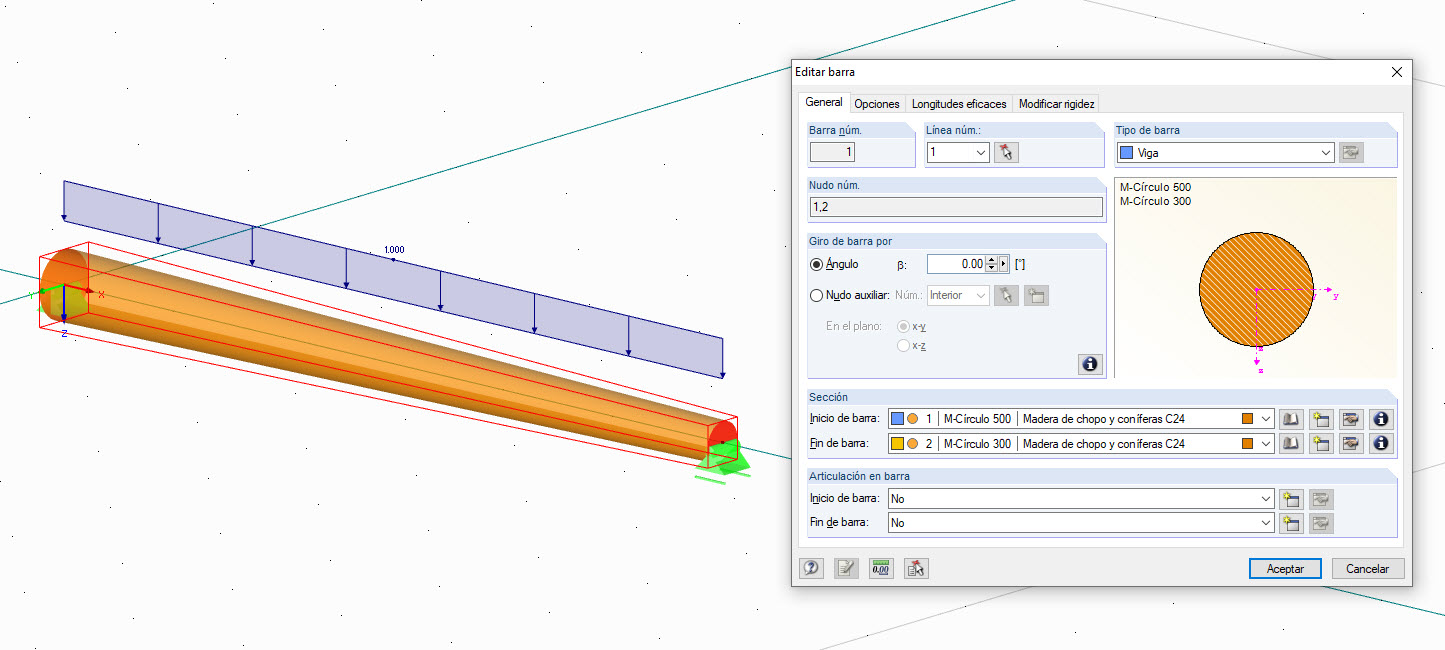The width and height of the screenshot is (1445, 650).
Task: Edit the M-Círculo 500 section parameters
Action: tap(1351, 418)
